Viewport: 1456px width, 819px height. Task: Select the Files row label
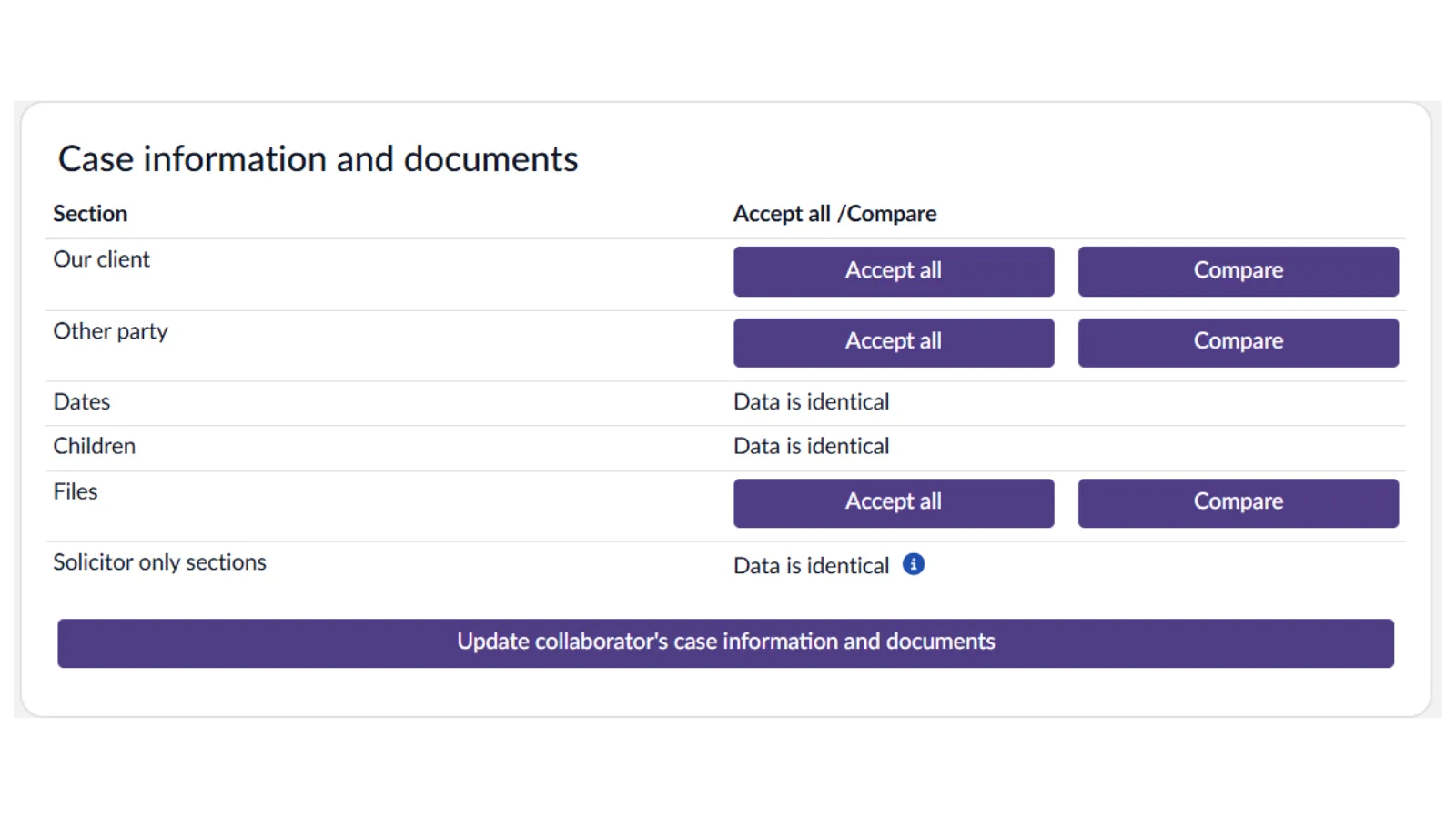pyautogui.click(x=75, y=492)
